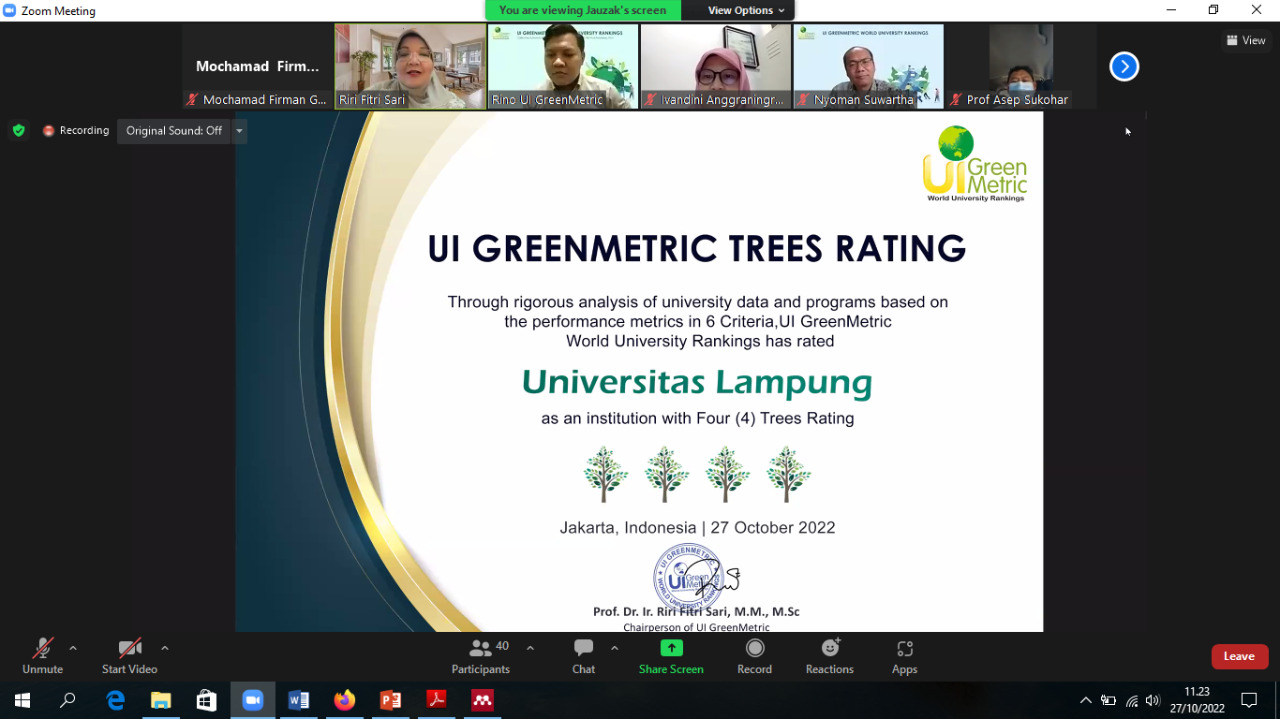The width and height of the screenshot is (1280, 719).
Task: Expand video options arrow beside Start Video
Action: click(x=165, y=648)
